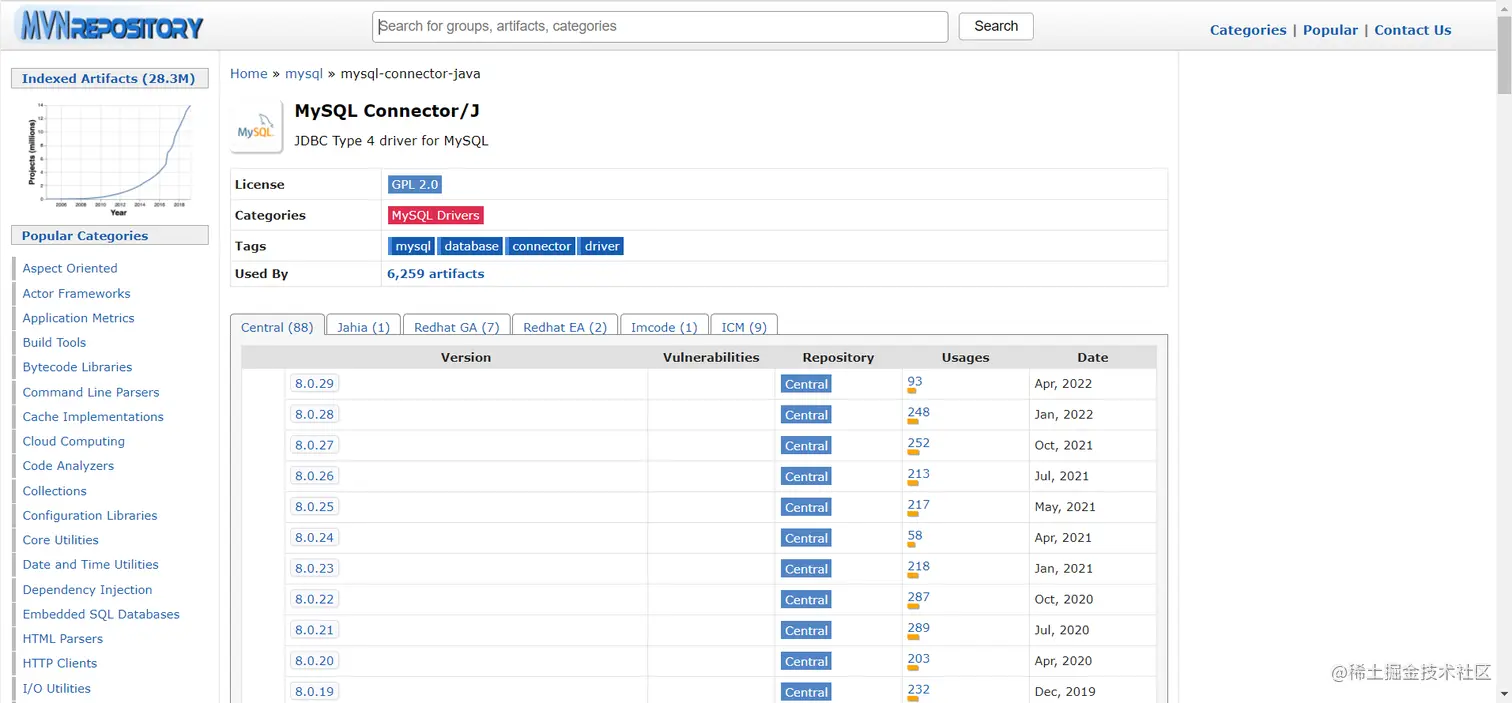Open the Contact Us link

[1412, 30]
